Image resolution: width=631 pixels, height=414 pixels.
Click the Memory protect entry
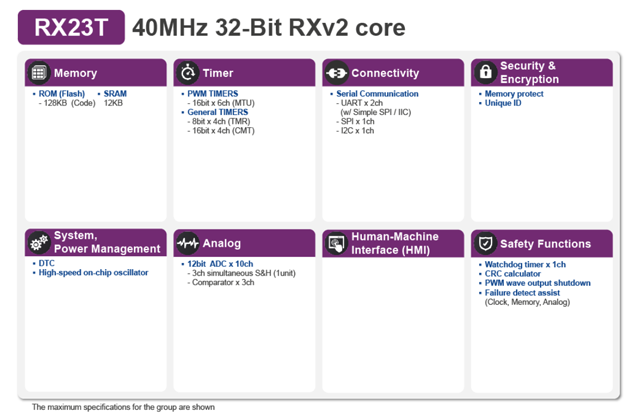(x=514, y=94)
